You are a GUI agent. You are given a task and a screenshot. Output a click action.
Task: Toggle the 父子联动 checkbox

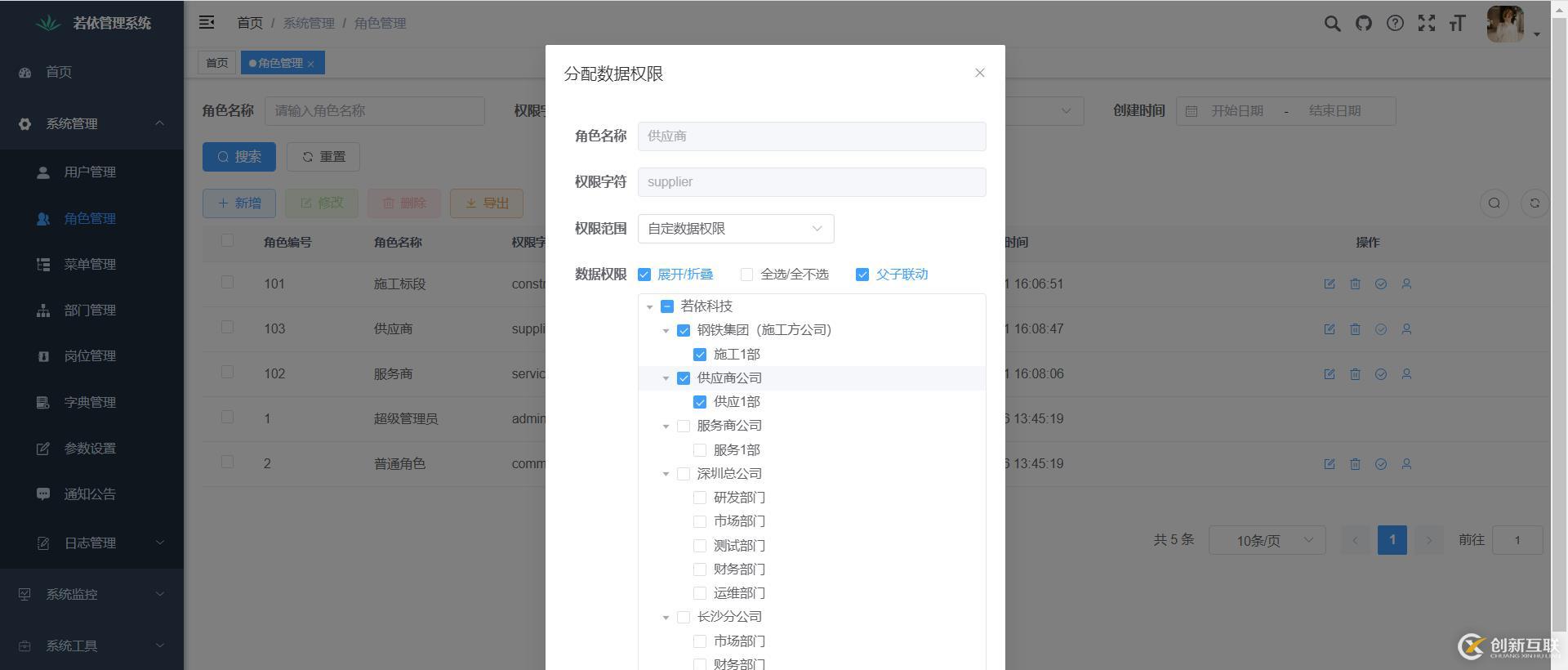(862, 275)
